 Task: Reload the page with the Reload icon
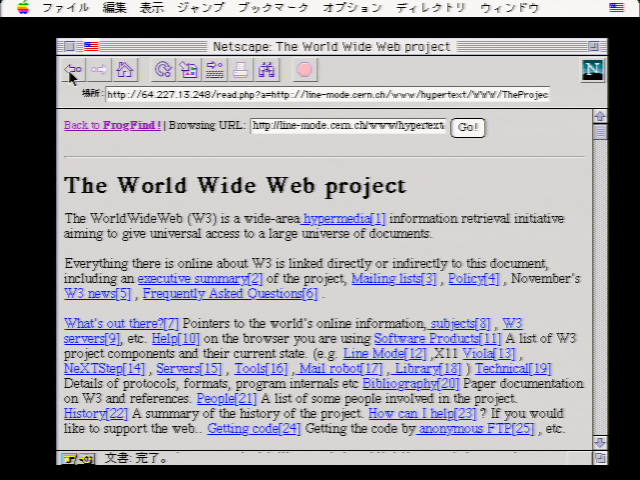(x=163, y=70)
